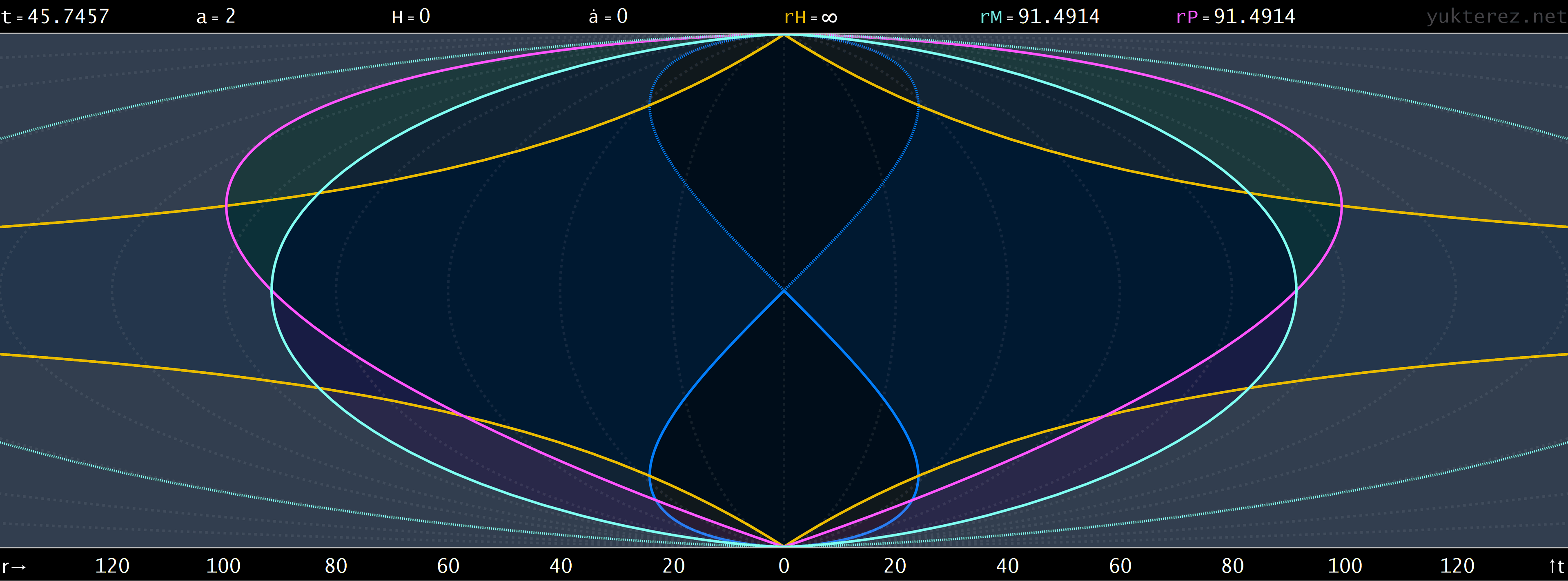Click the left 80 axis tick label
The width and height of the screenshot is (1568, 581).
336,566
